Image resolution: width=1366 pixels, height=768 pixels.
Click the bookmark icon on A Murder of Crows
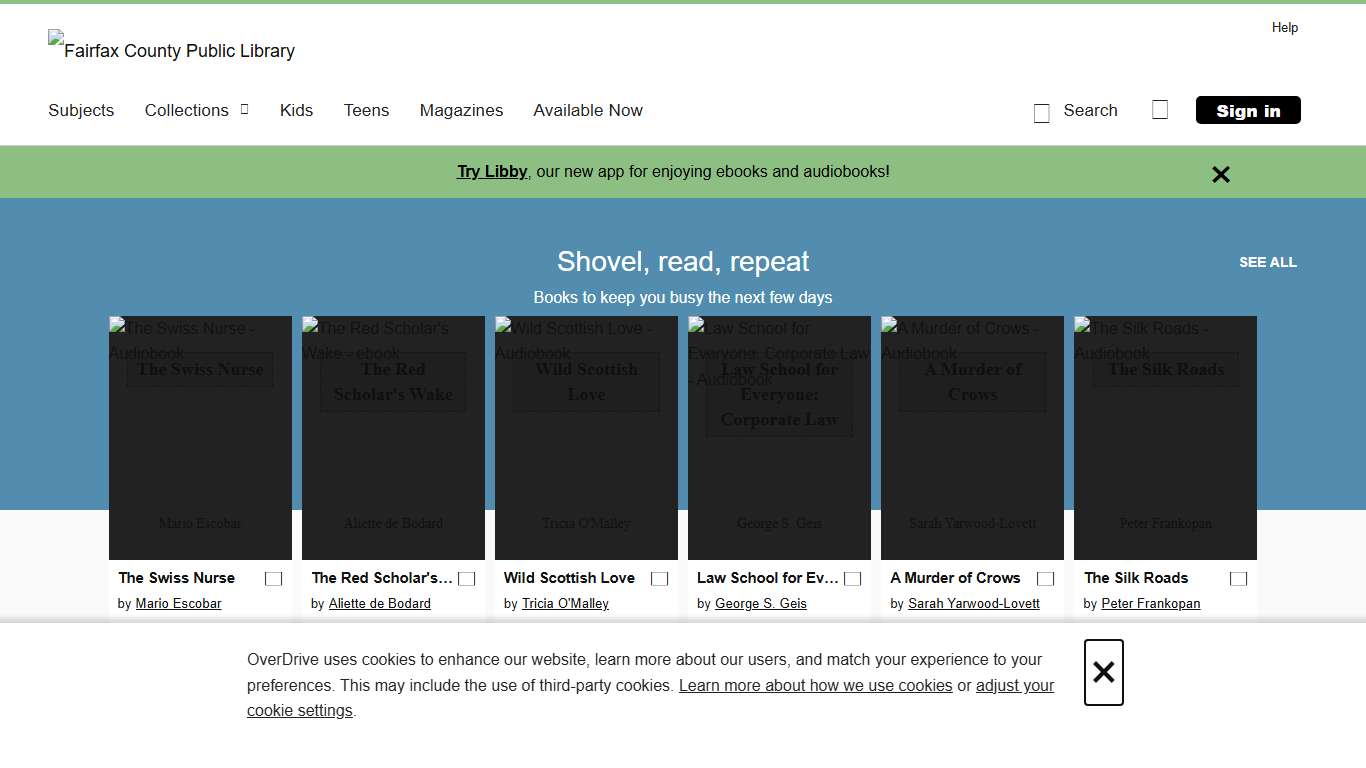pos(1045,578)
